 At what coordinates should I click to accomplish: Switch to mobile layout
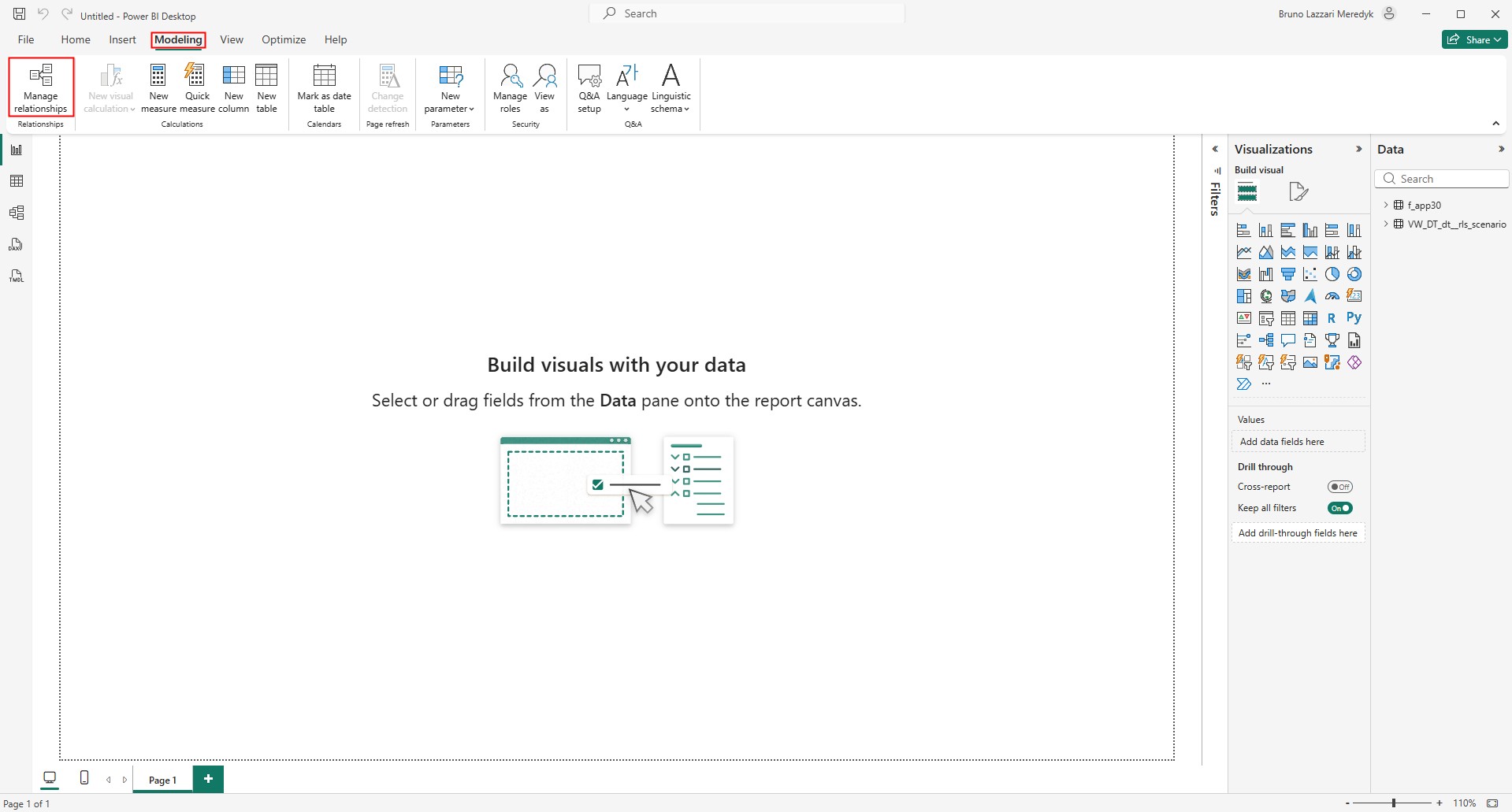pyautogui.click(x=84, y=778)
